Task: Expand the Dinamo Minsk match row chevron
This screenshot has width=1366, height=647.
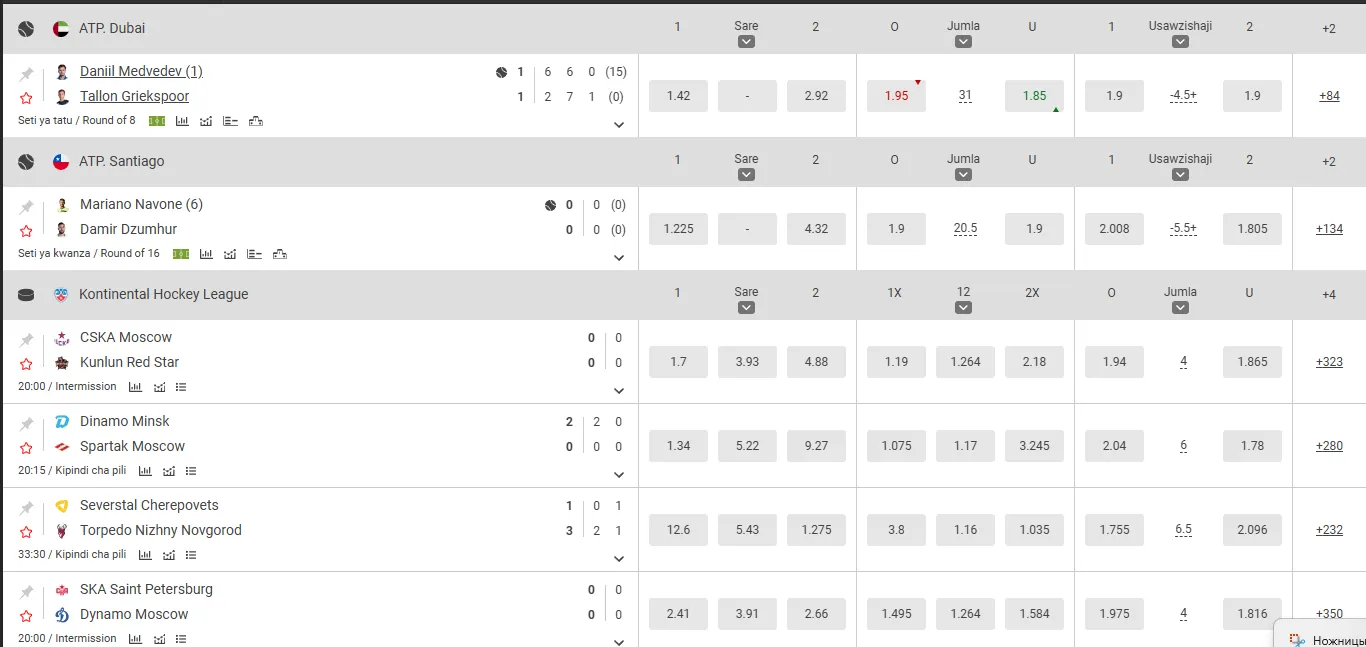Action: (x=619, y=475)
